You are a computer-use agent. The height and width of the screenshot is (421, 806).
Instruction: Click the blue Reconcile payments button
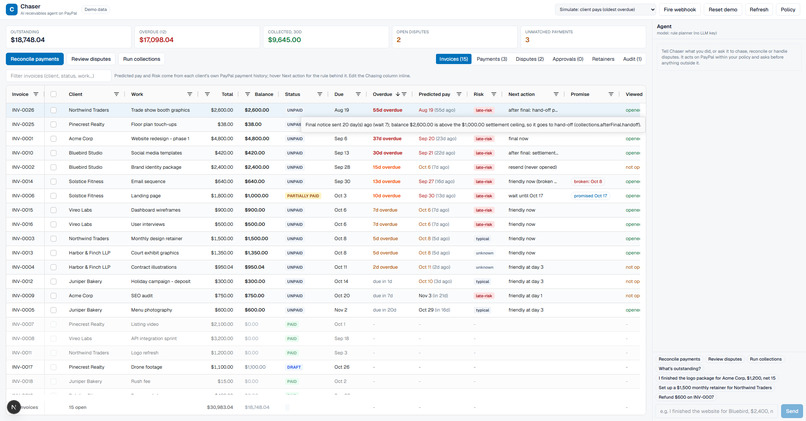(x=35, y=59)
